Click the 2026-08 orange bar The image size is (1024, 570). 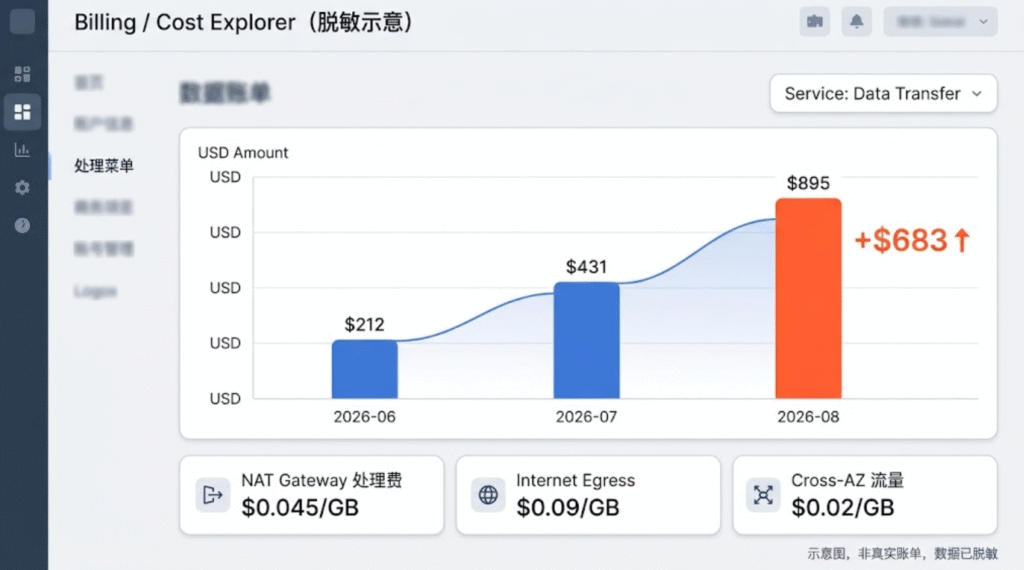pyautogui.click(x=808, y=298)
